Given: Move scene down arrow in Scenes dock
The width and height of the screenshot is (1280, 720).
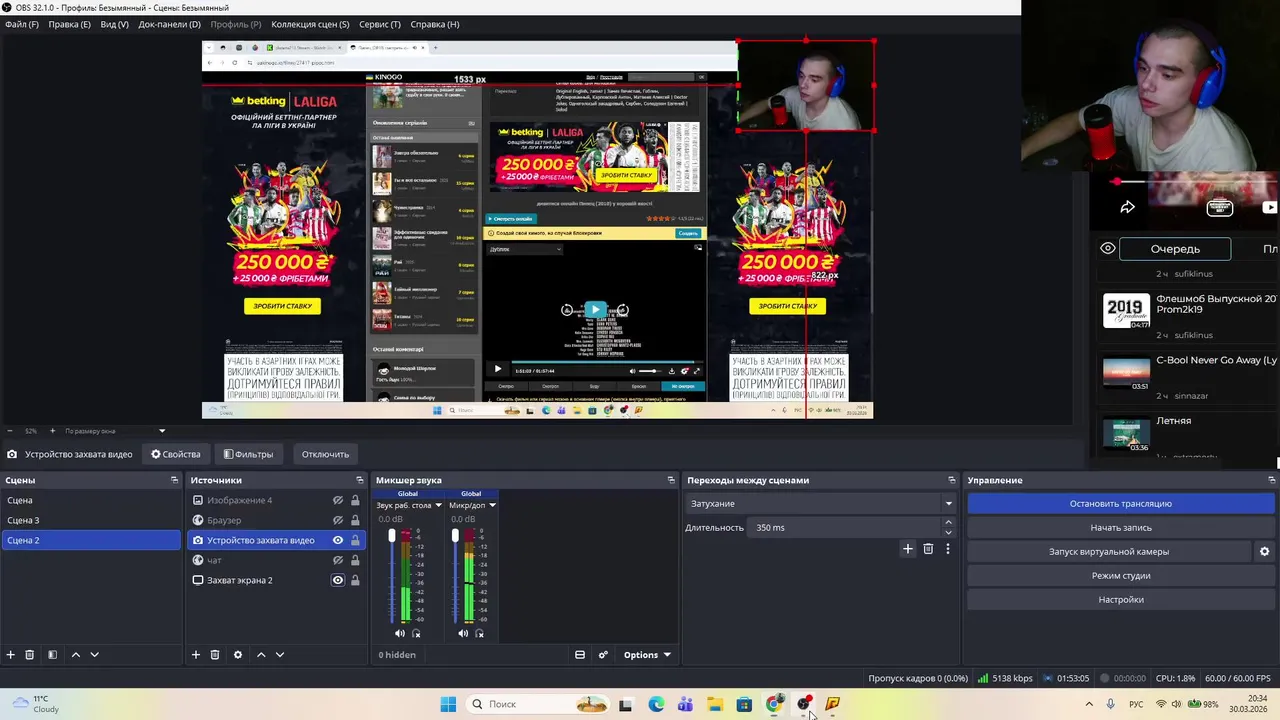Looking at the screenshot, I should [94, 655].
